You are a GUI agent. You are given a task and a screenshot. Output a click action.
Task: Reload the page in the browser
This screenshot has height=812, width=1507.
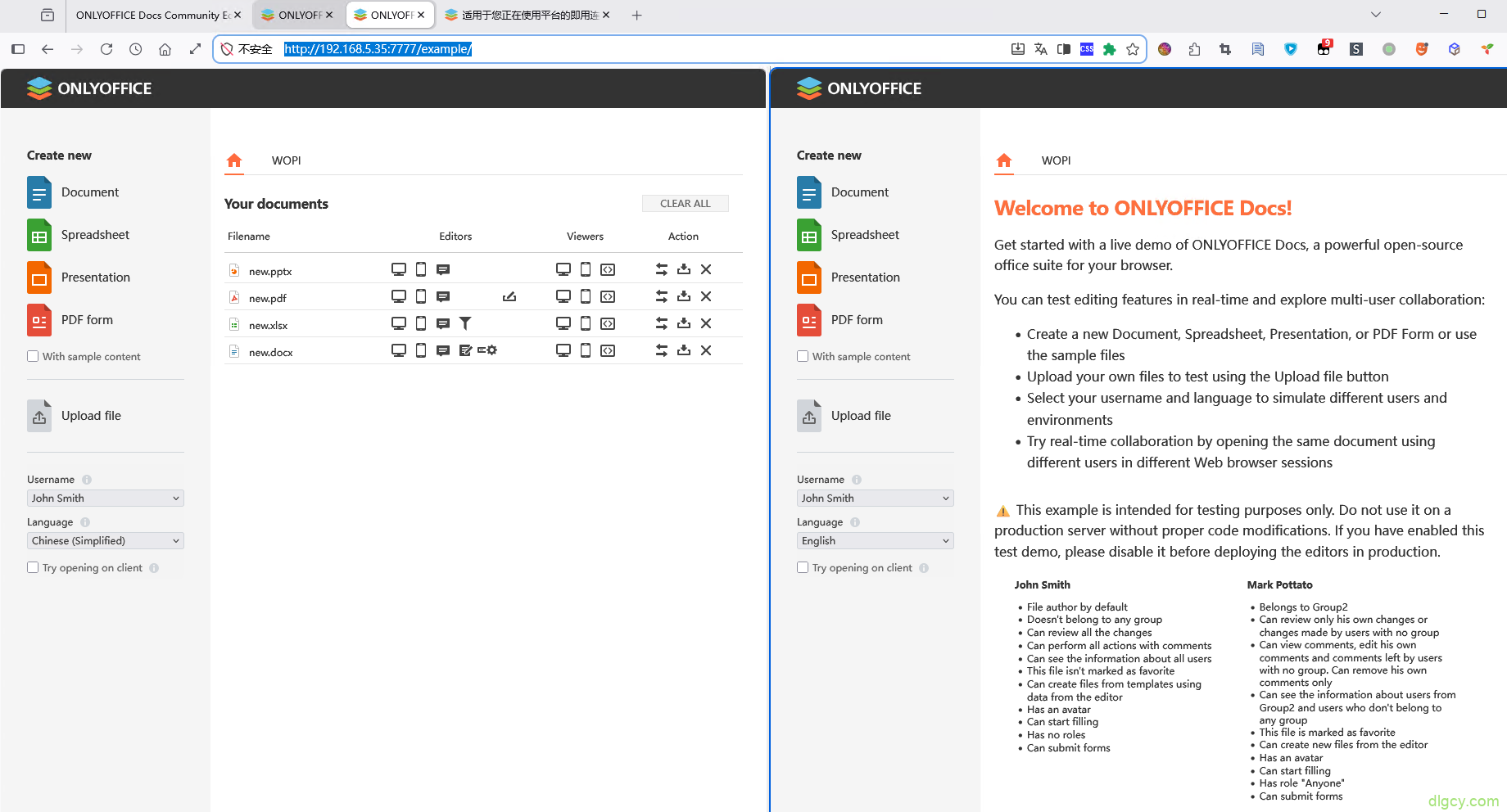click(106, 49)
